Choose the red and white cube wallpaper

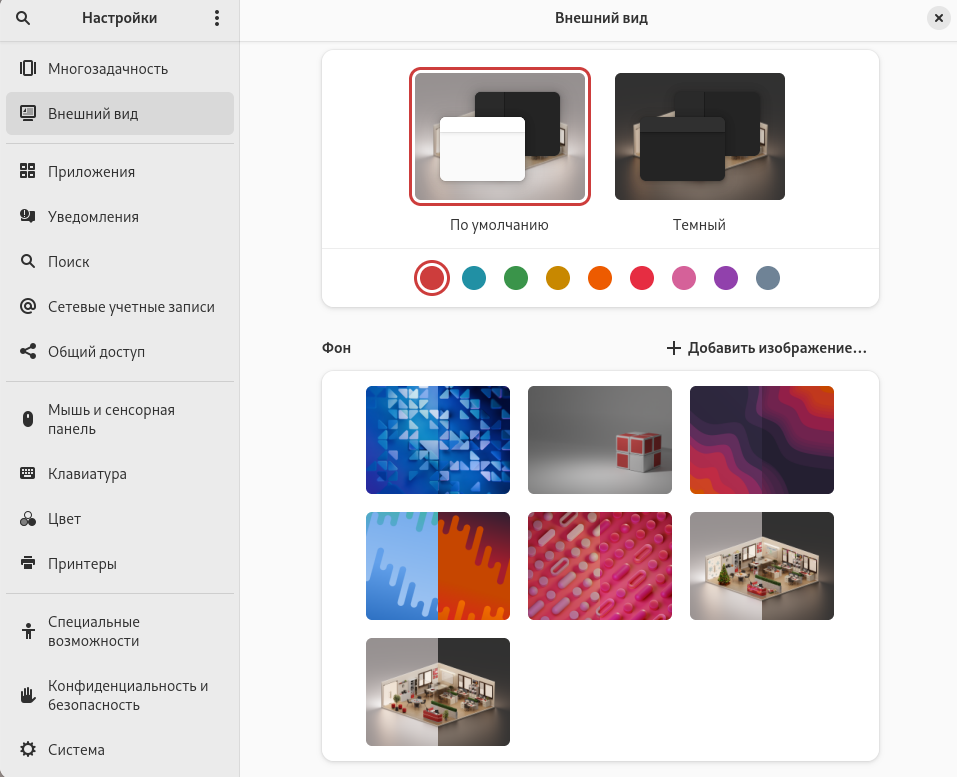[600, 440]
